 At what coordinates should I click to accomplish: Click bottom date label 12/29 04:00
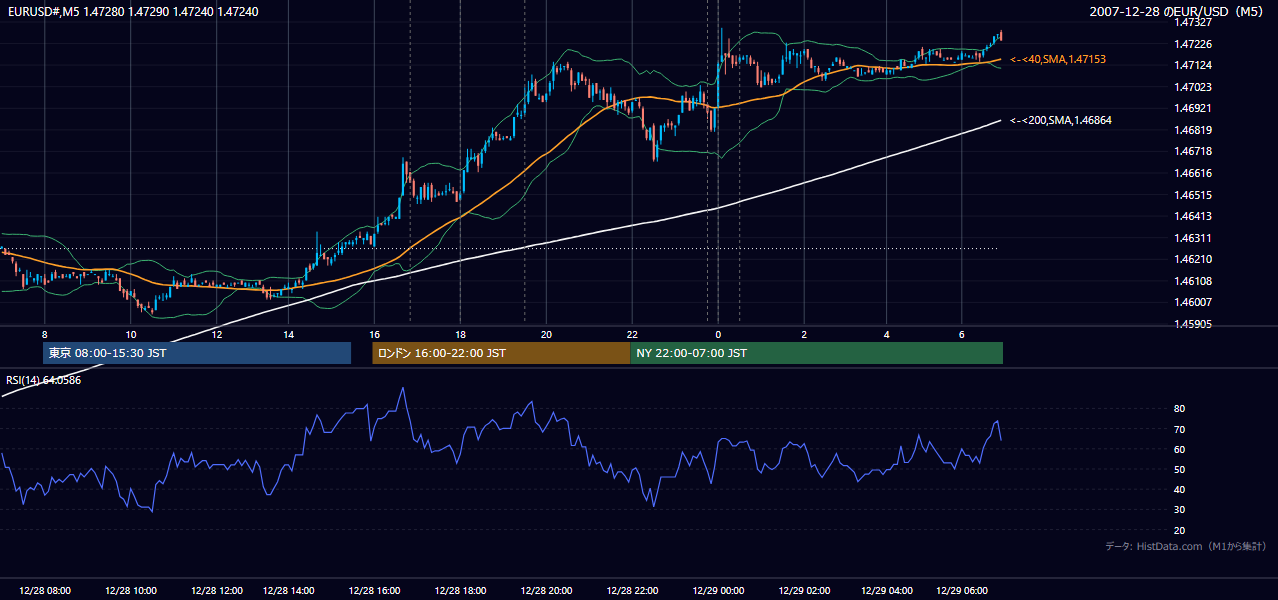click(x=886, y=590)
